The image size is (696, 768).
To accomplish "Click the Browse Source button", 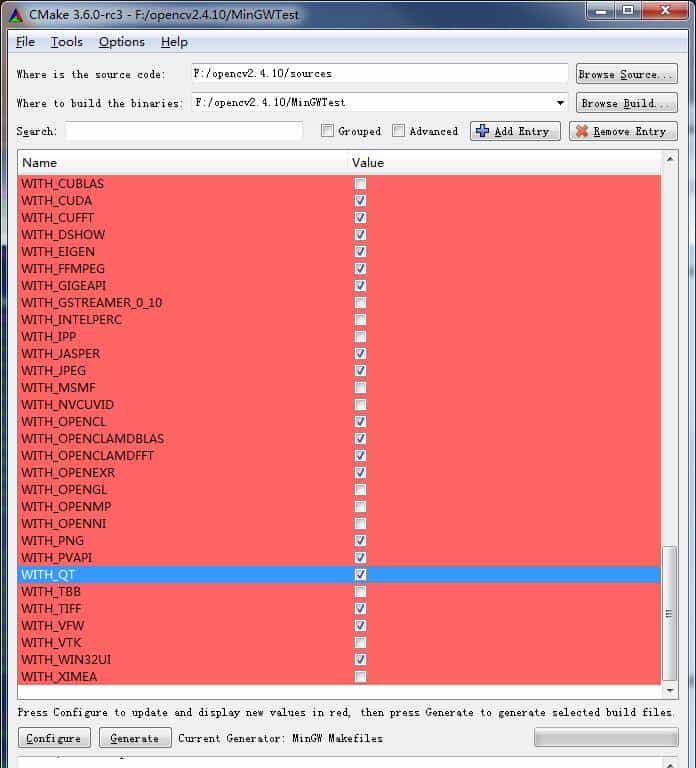I will [626, 74].
